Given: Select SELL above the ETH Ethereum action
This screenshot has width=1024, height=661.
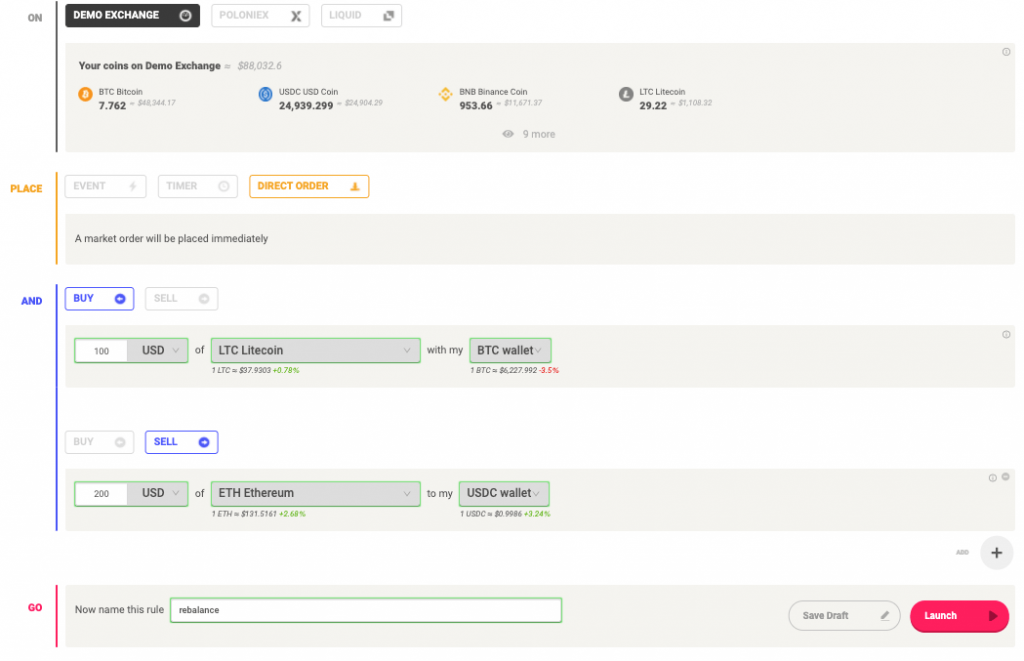Looking at the screenshot, I should click(181, 442).
